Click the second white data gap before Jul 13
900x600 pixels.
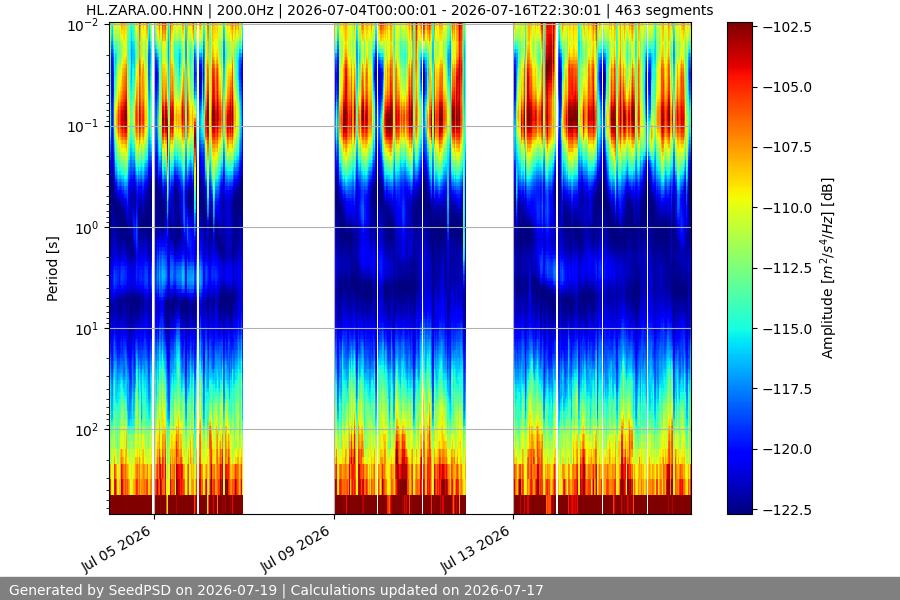490,269
